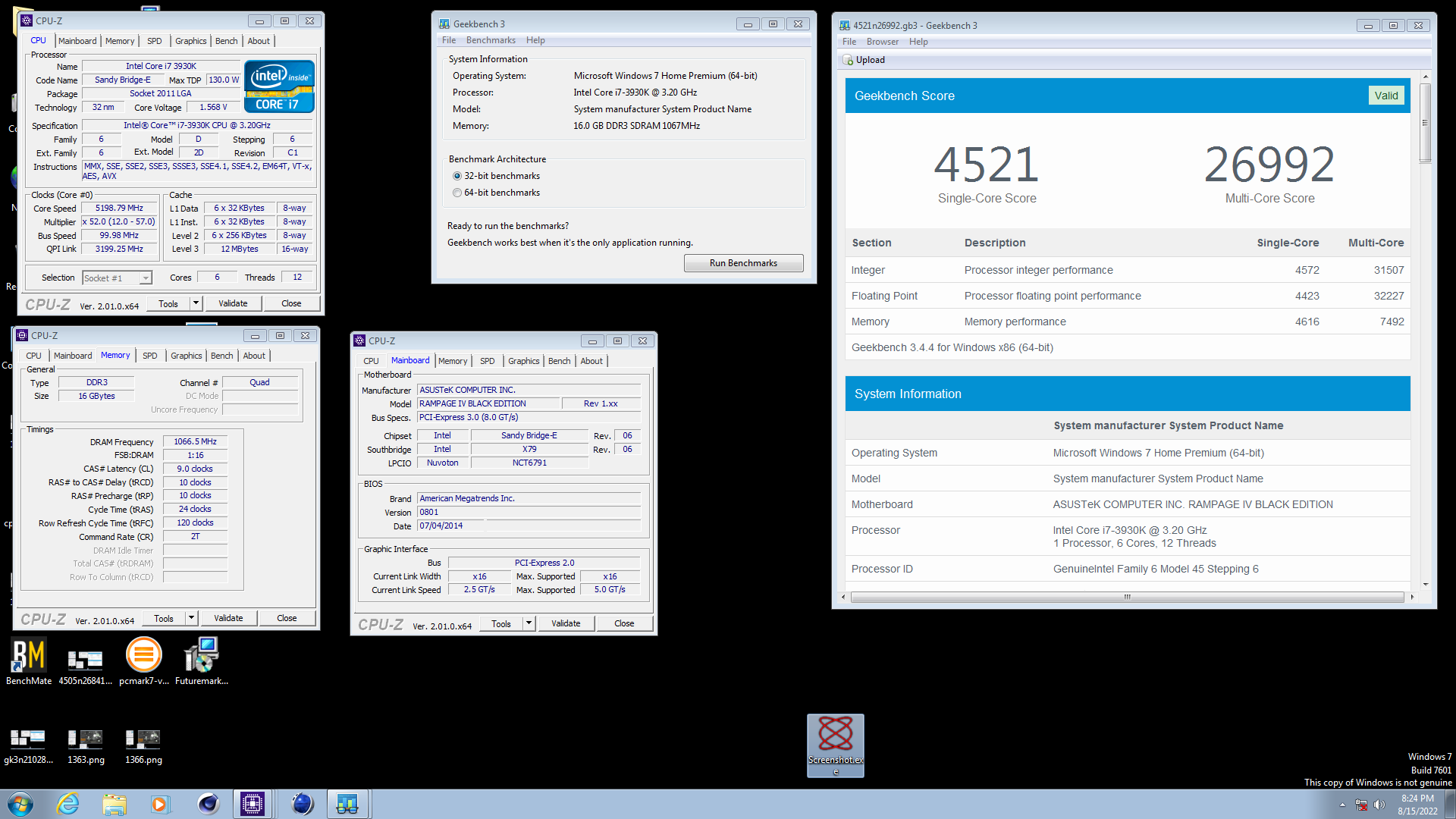The height and width of the screenshot is (819, 1456).
Task: Launch Windows Media Player from taskbar
Action: point(160,804)
